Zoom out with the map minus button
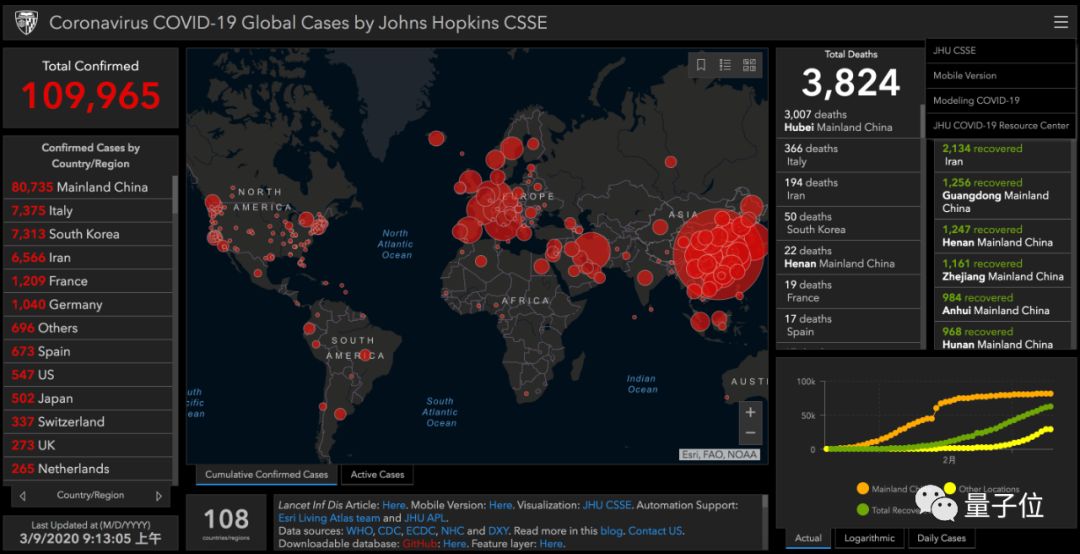The width and height of the screenshot is (1080, 554). (751, 433)
